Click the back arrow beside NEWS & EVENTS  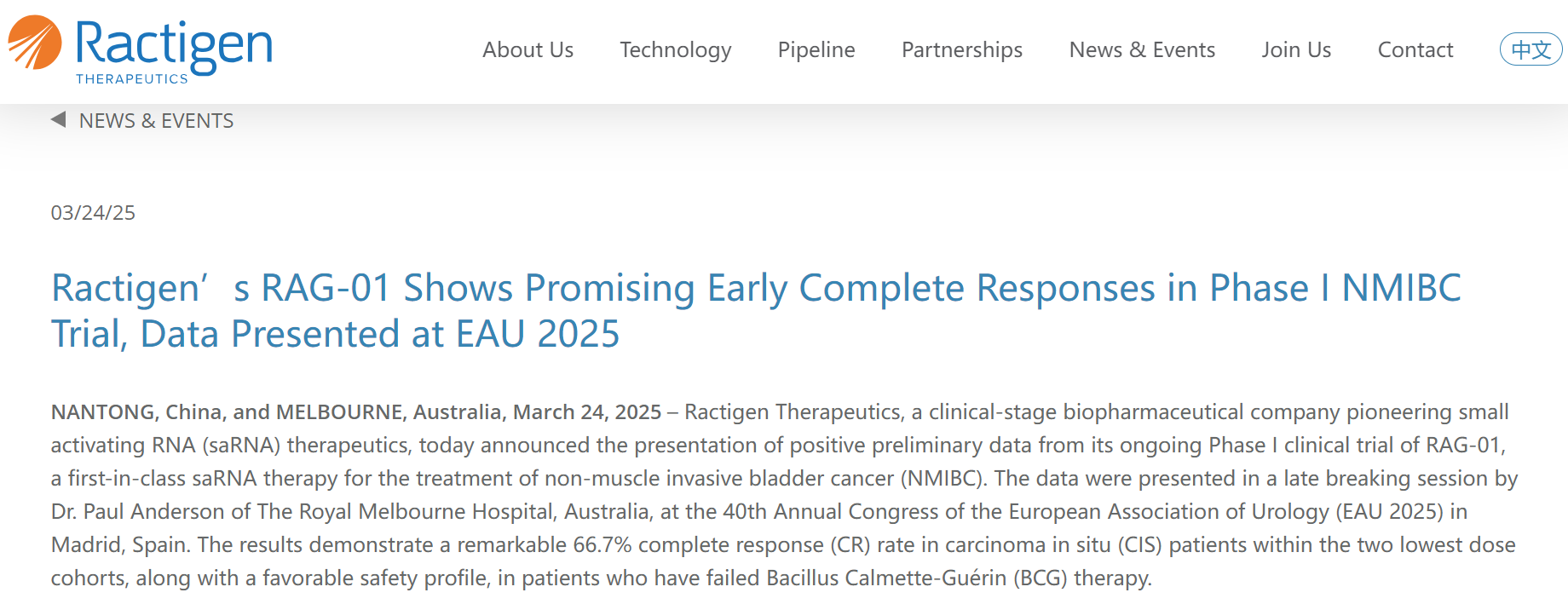(x=58, y=120)
